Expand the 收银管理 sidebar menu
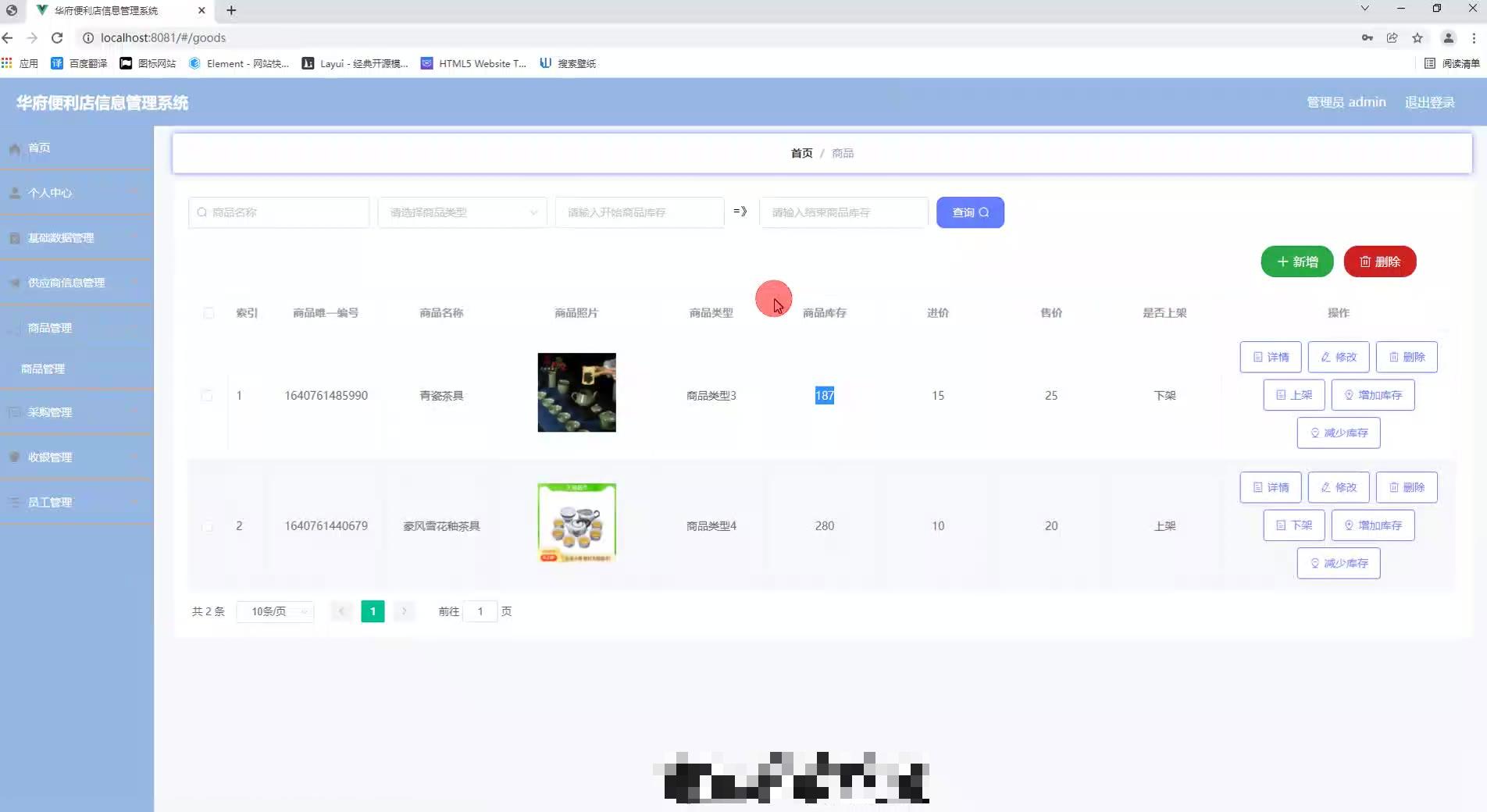 (77, 458)
